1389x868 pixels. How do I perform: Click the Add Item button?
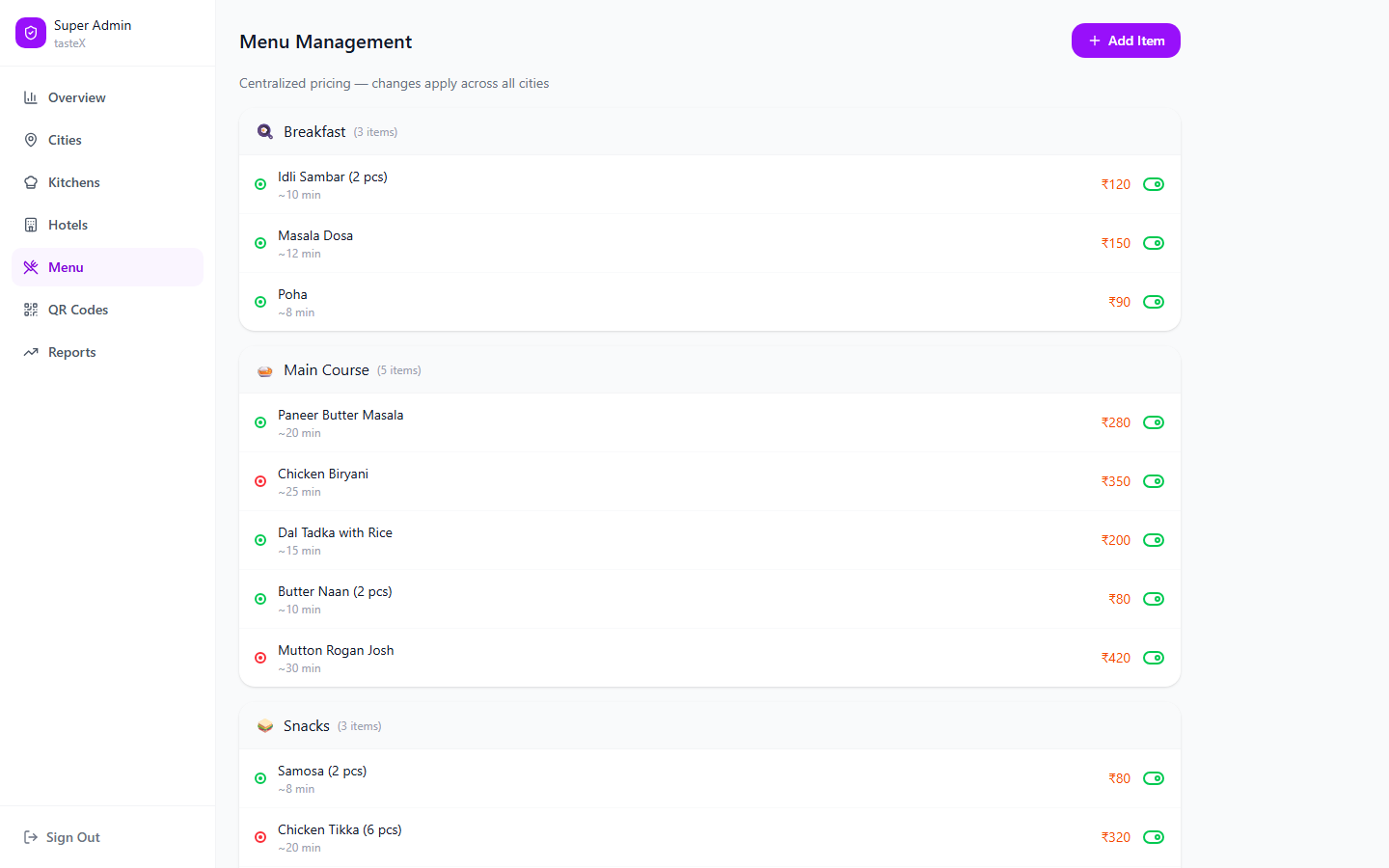(1126, 41)
